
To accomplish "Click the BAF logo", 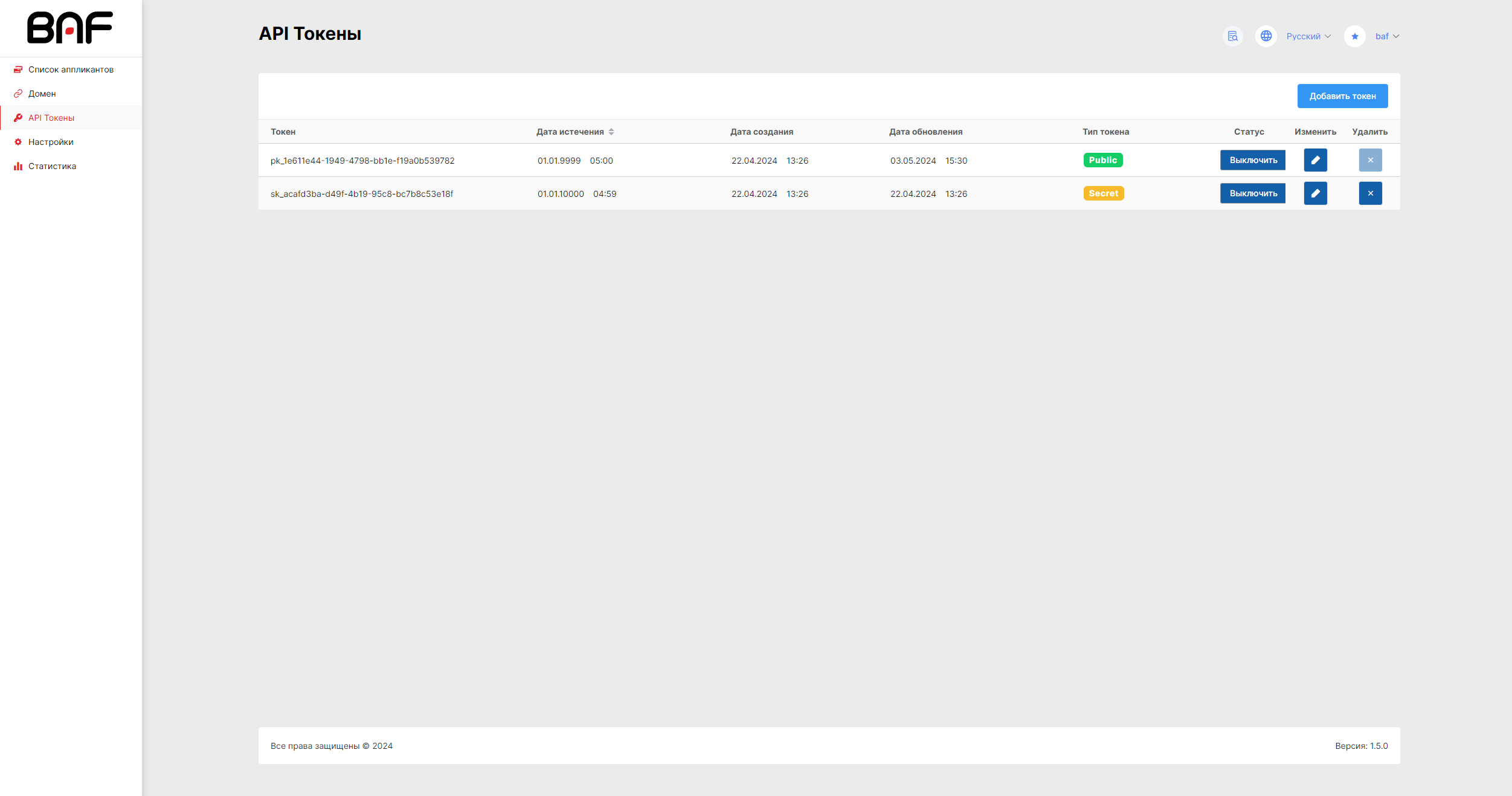I will click(70, 28).
